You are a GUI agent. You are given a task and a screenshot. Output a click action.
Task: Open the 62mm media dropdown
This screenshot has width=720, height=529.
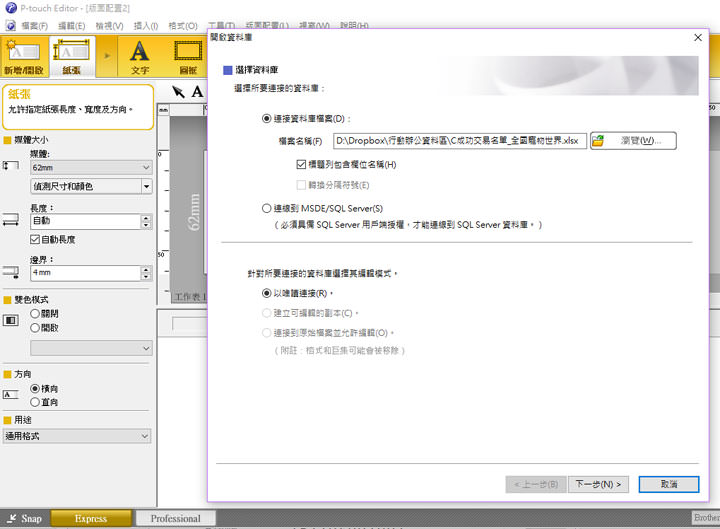click(91, 168)
